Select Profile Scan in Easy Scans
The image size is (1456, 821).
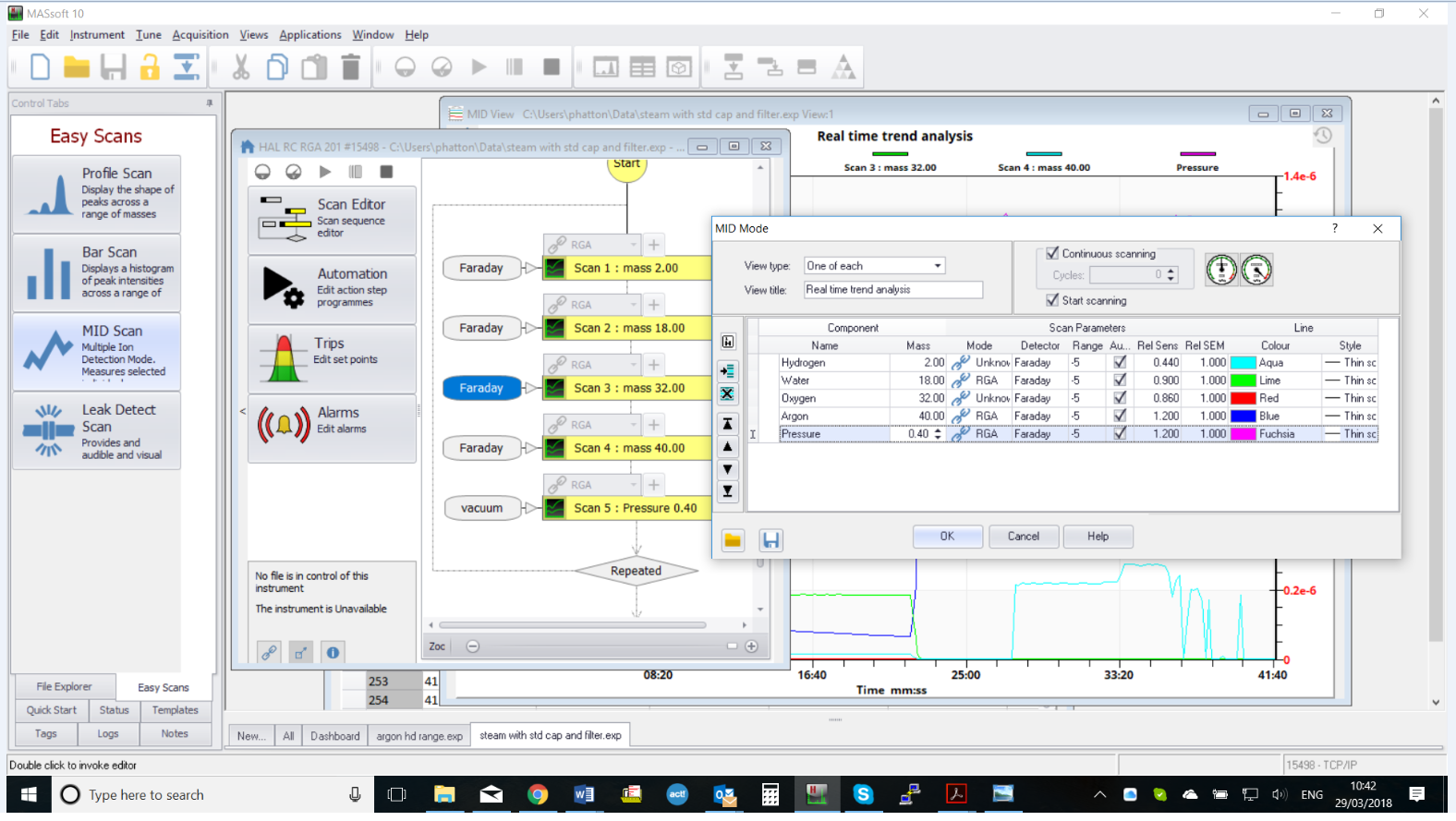(x=96, y=193)
